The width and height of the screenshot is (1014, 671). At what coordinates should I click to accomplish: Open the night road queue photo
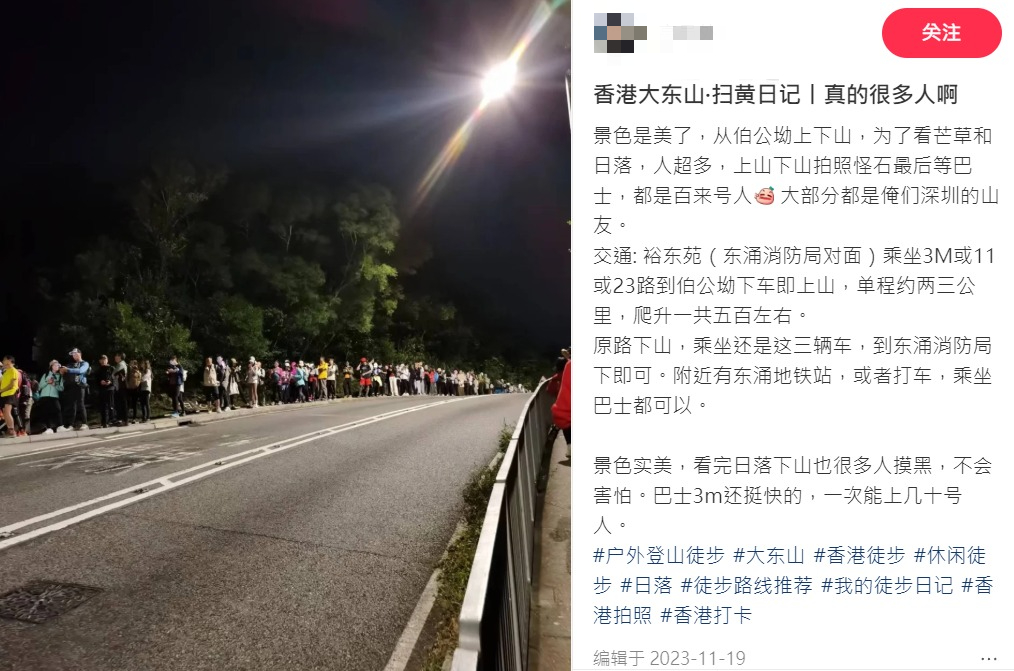tap(285, 336)
